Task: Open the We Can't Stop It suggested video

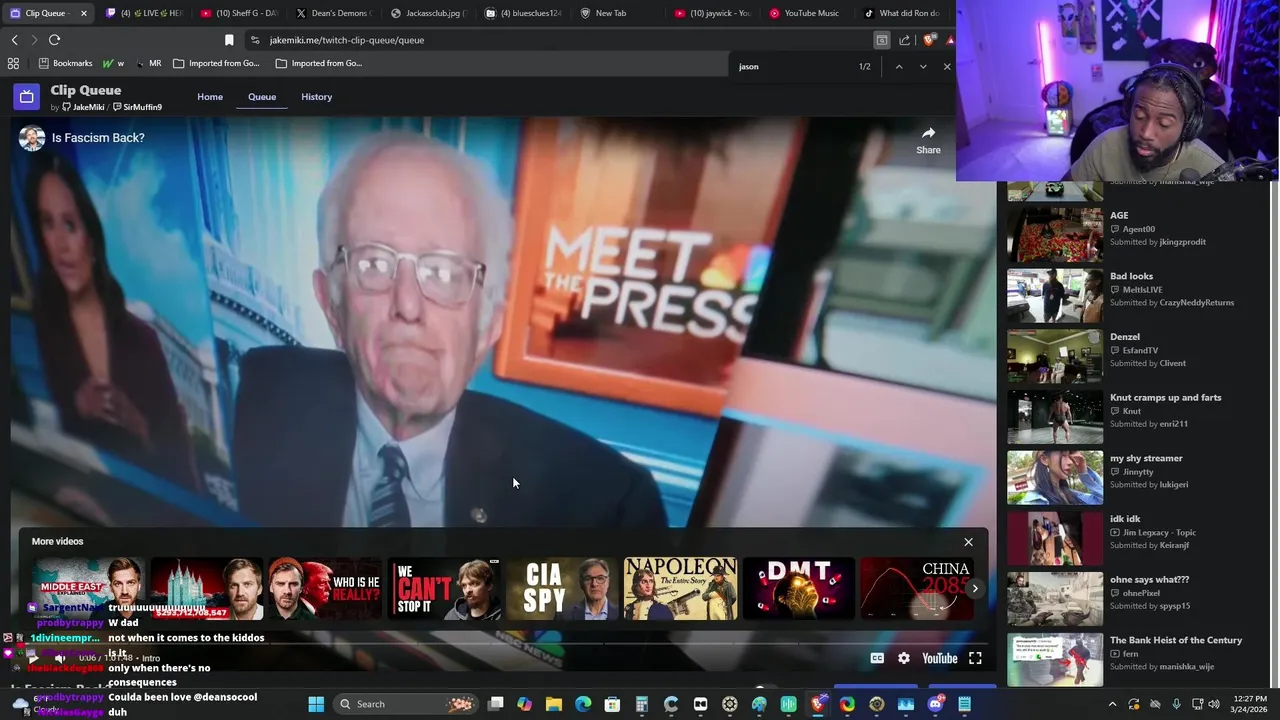Action: click(443, 588)
